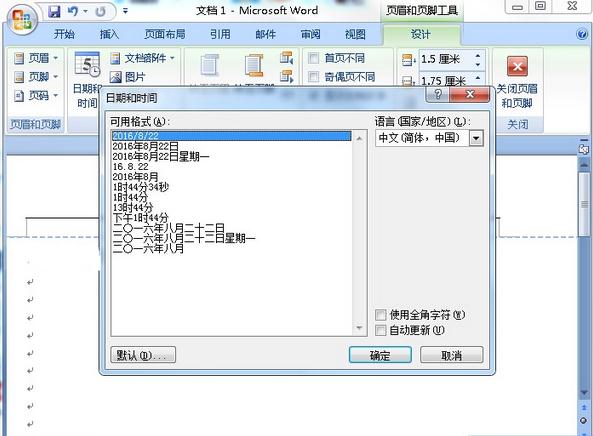Click previous section navigation icon
This screenshot has width=593, height=436.
[x=287, y=58]
